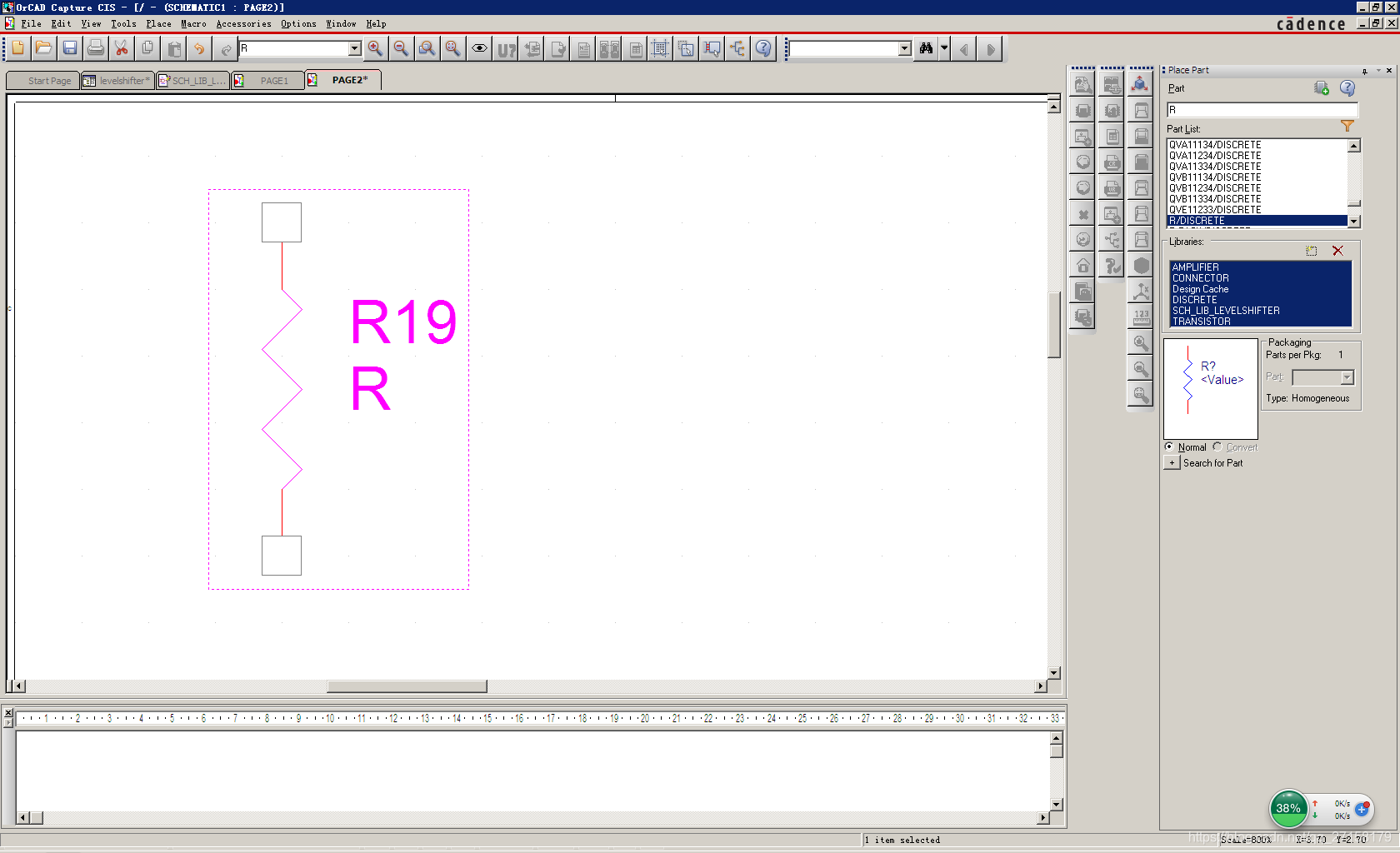The image size is (1400, 853).
Task: Click the horizontal scrollbar thumb under schematic
Action: point(407,686)
